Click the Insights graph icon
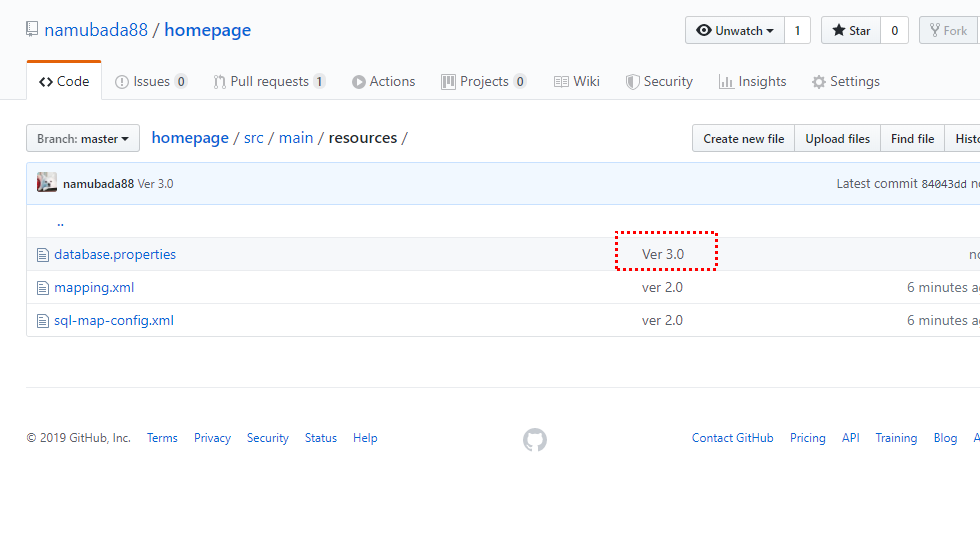This screenshot has width=980, height=560. tap(726, 82)
